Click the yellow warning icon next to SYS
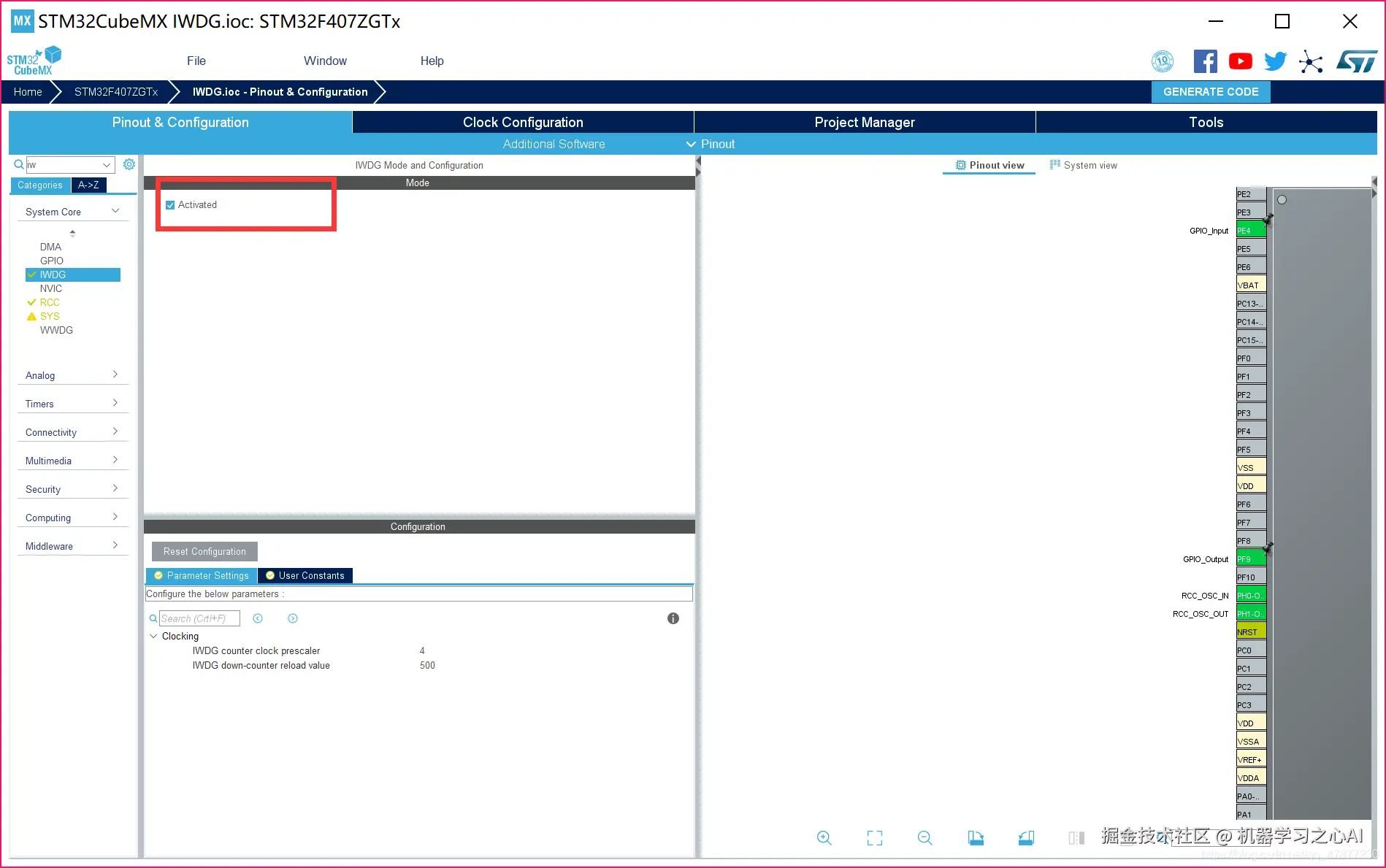This screenshot has width=1386, height=868. point(31,316)
